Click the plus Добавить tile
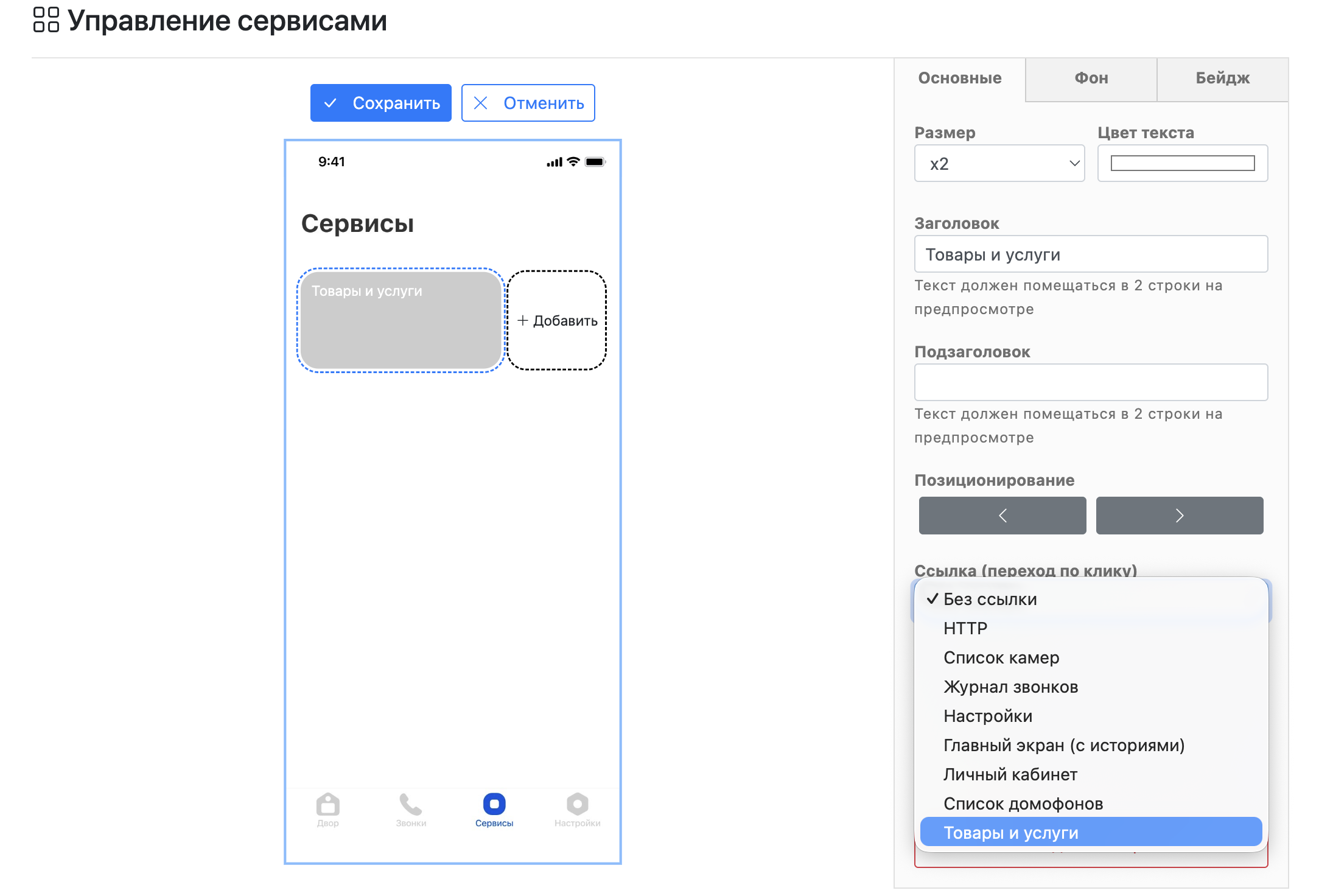The image size is (1333, 896). [x=557, y=320]
